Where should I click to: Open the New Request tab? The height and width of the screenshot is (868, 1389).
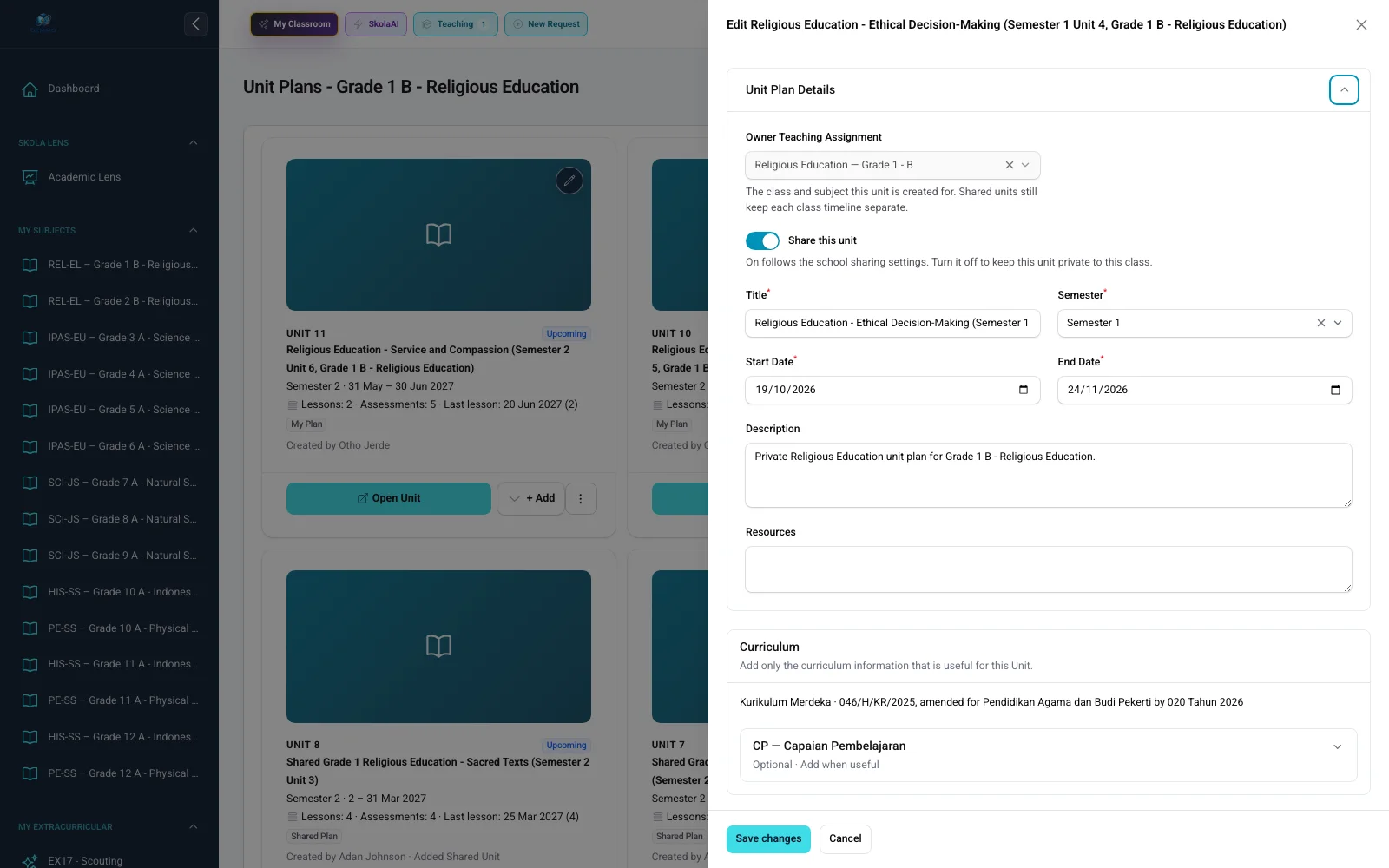pyautogui.click(x=546, y=24)
